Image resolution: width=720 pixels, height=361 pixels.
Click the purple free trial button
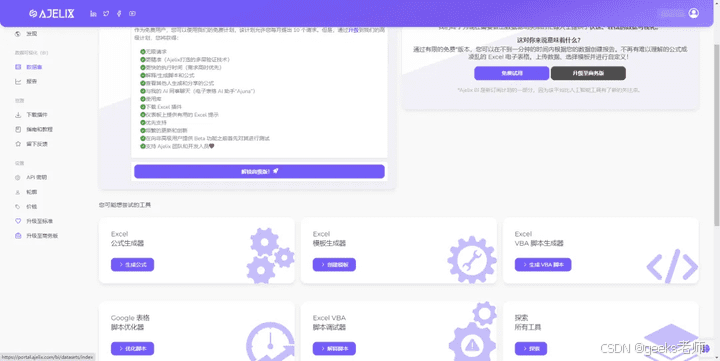click(512, 73)
